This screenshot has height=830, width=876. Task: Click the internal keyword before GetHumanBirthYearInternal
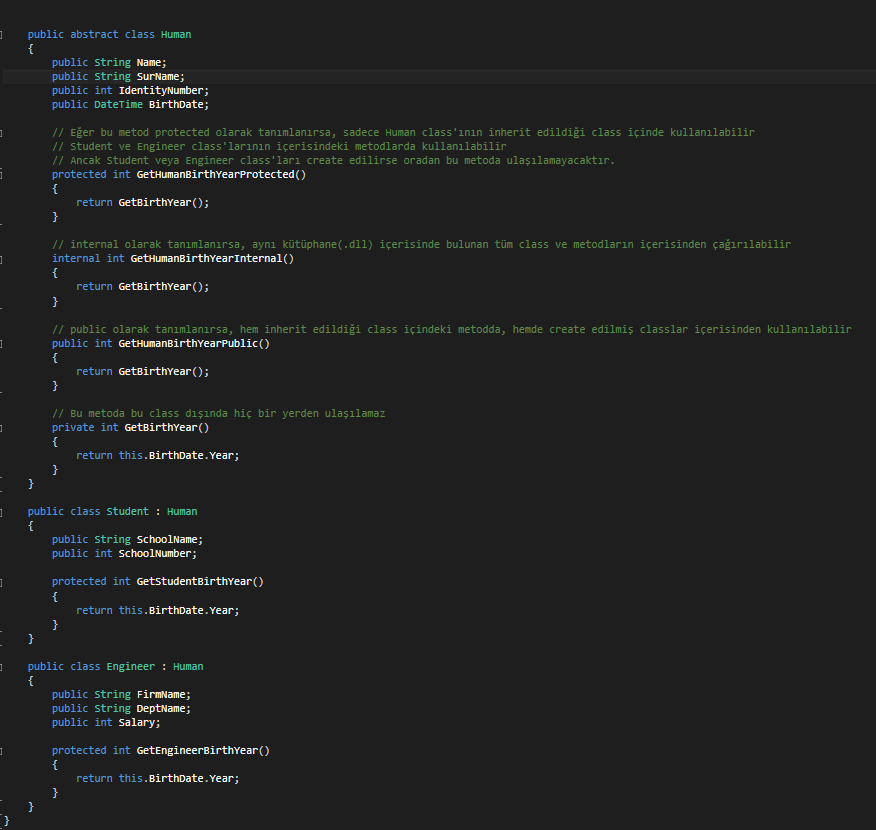point(76,259)
